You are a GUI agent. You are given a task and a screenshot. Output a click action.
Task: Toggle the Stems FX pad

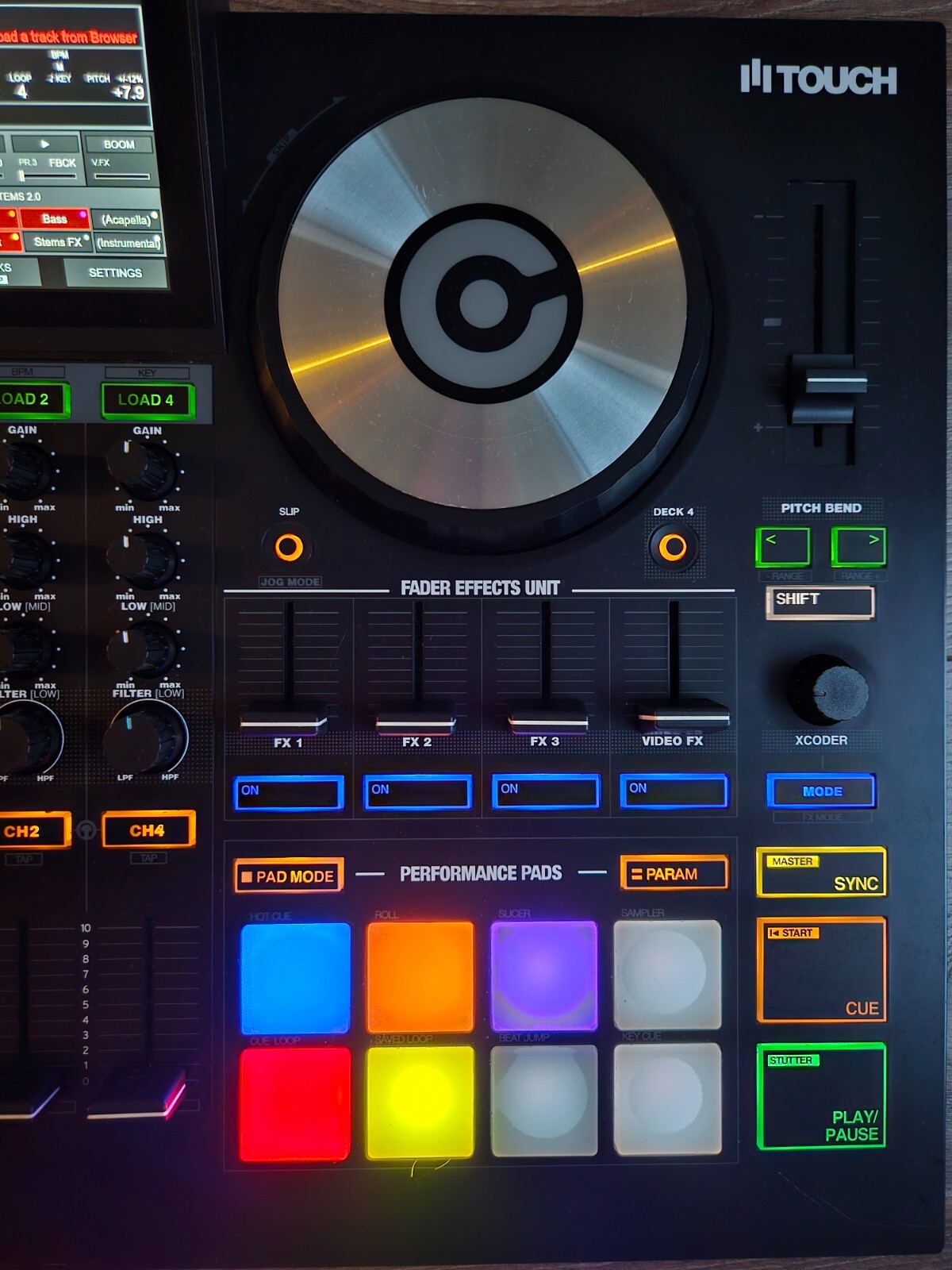(57, 242)
